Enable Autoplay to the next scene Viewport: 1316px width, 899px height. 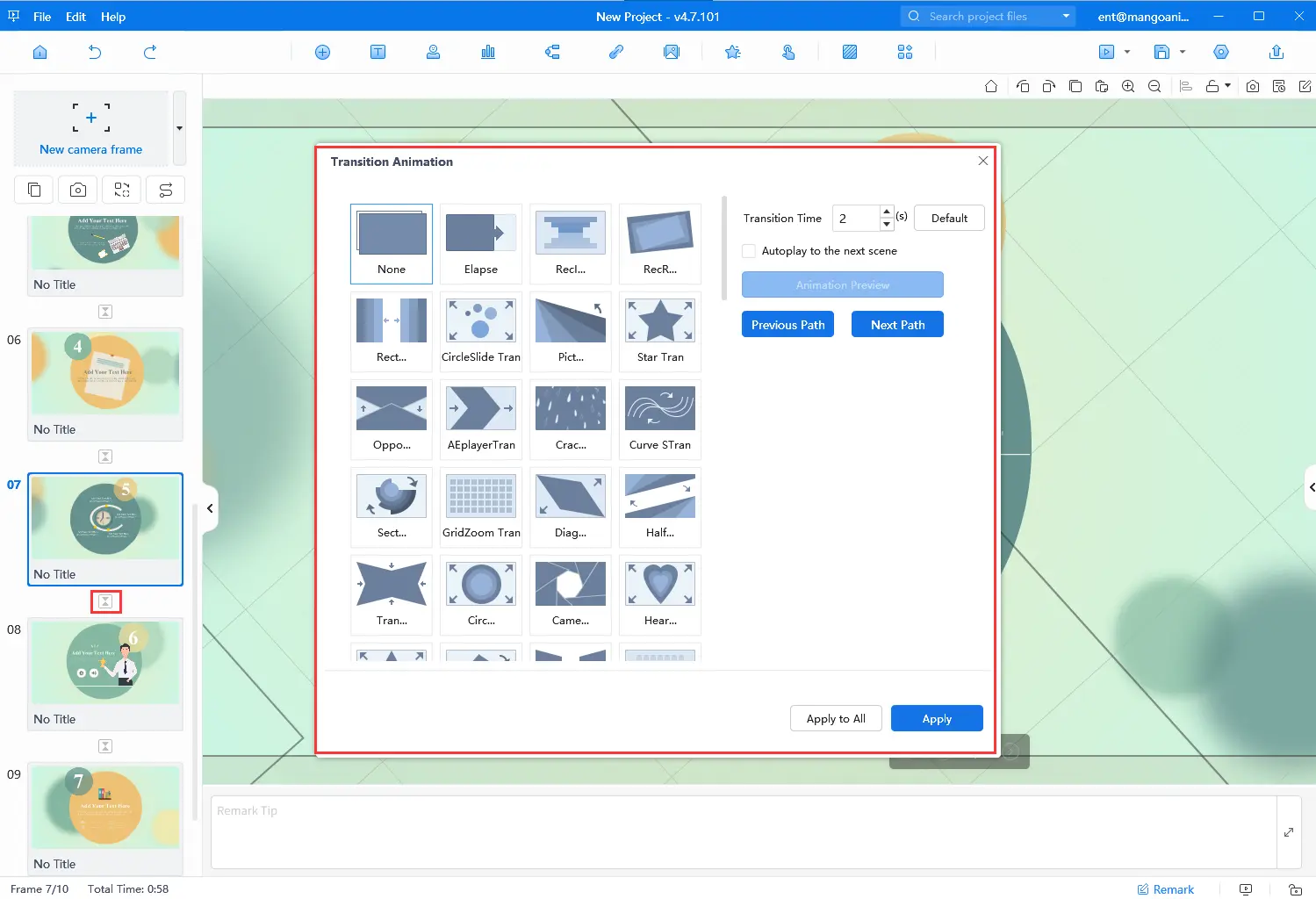pyautogui.click(x=749, y=251)
